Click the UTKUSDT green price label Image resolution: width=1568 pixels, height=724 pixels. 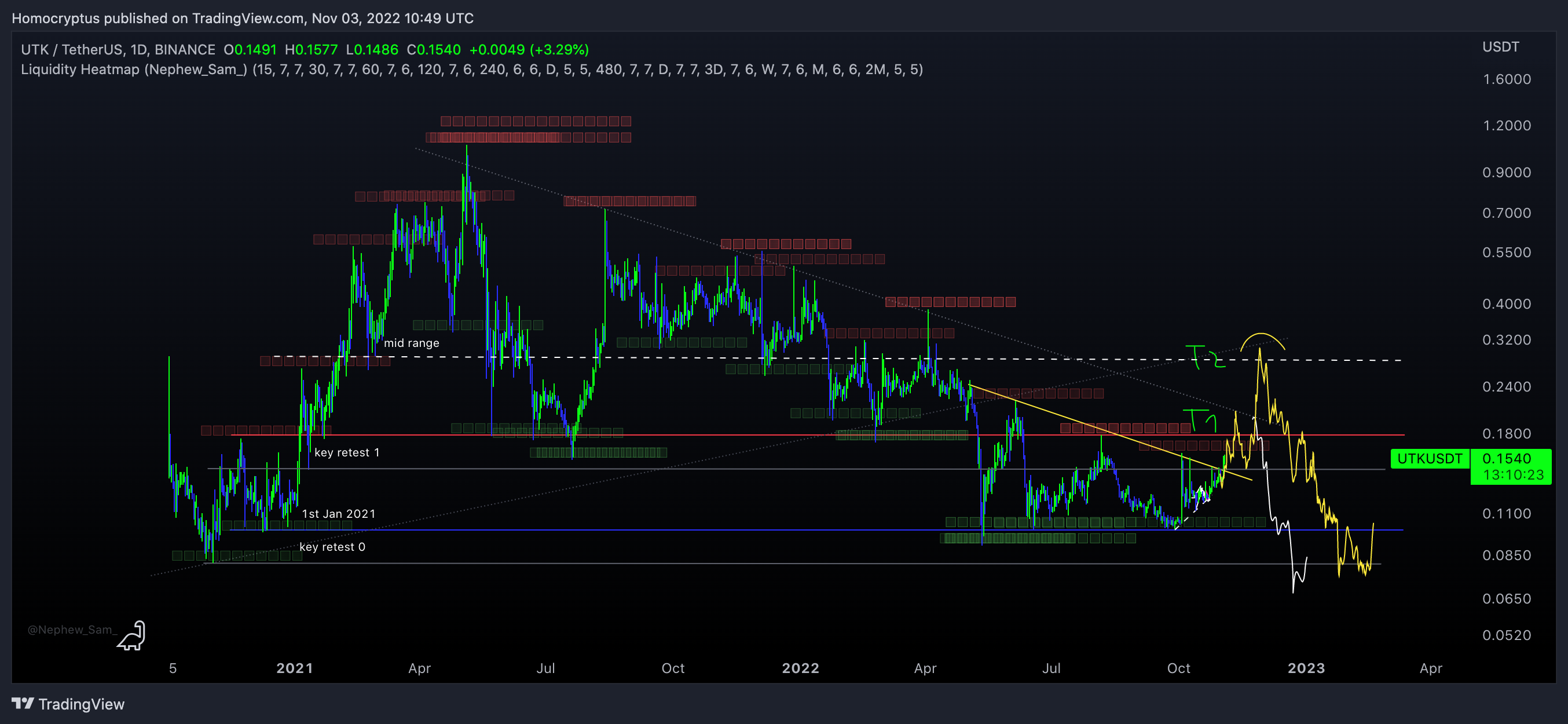click(x=1429, y=459)
